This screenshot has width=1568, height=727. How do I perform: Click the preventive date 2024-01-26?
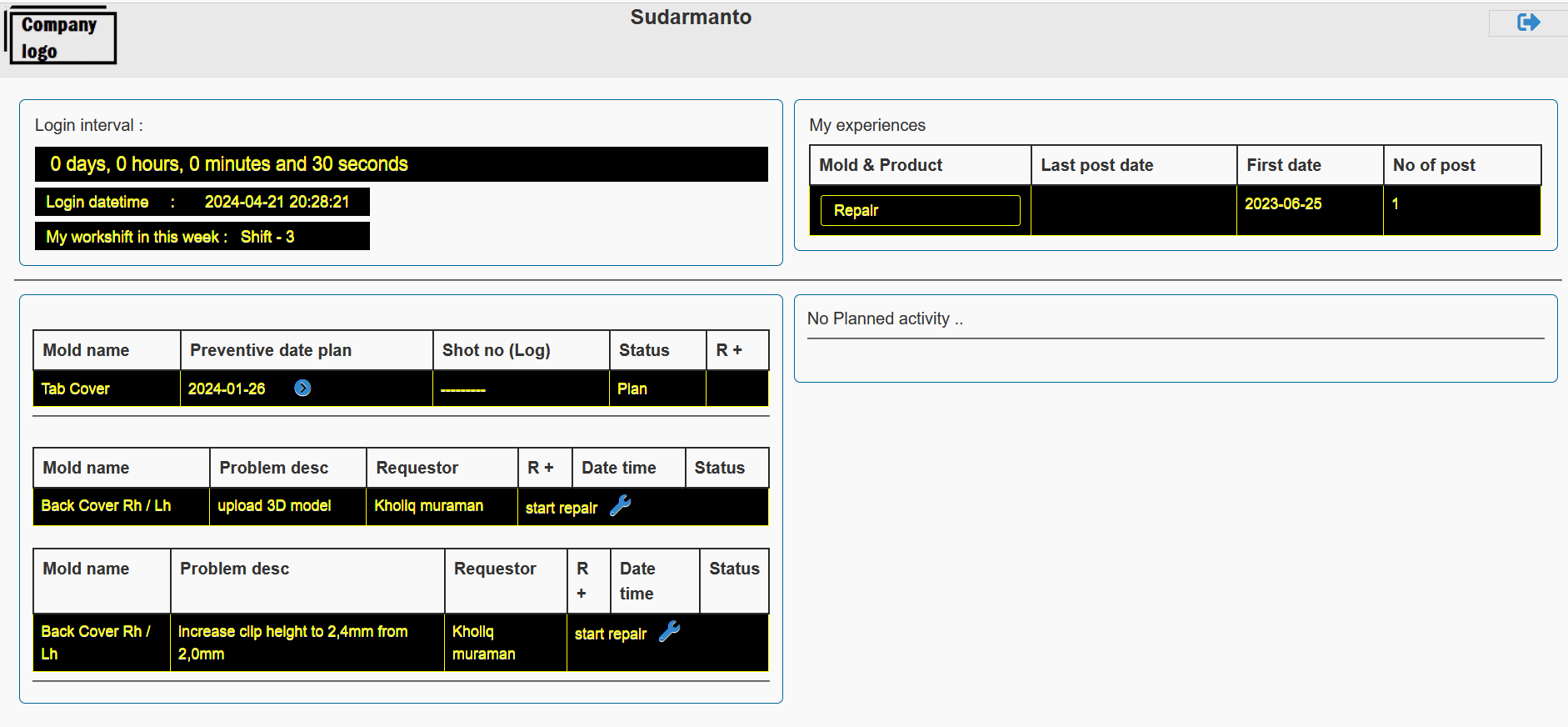click(227, 389)
